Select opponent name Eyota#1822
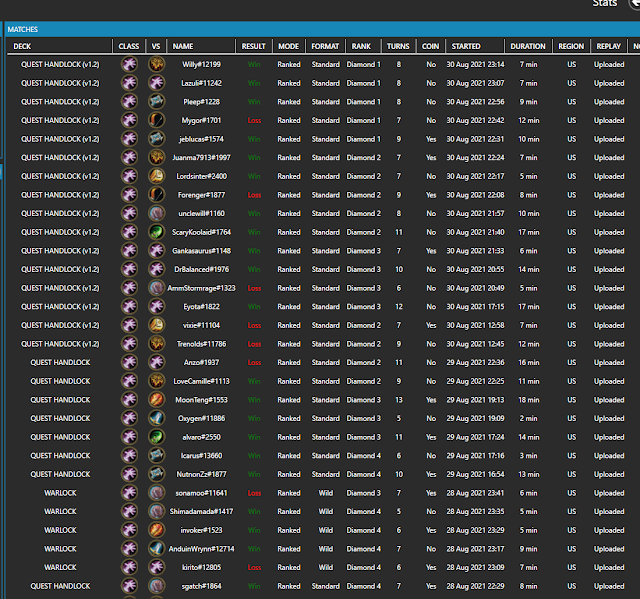Image resolution: width=640 pixels, height=599 pixels. pyautogui.click(x=201, y=306)
